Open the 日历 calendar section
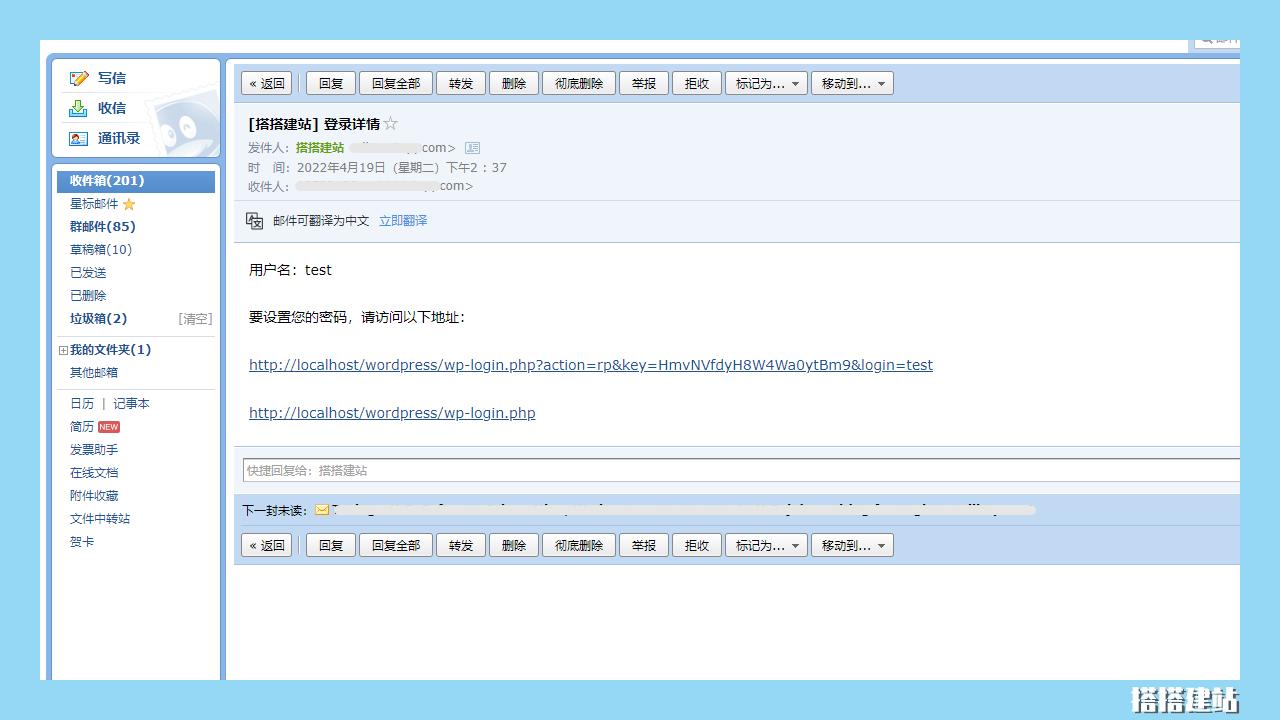The height and width of the screenshot is (720, 1280). click(x=81, y=403)
